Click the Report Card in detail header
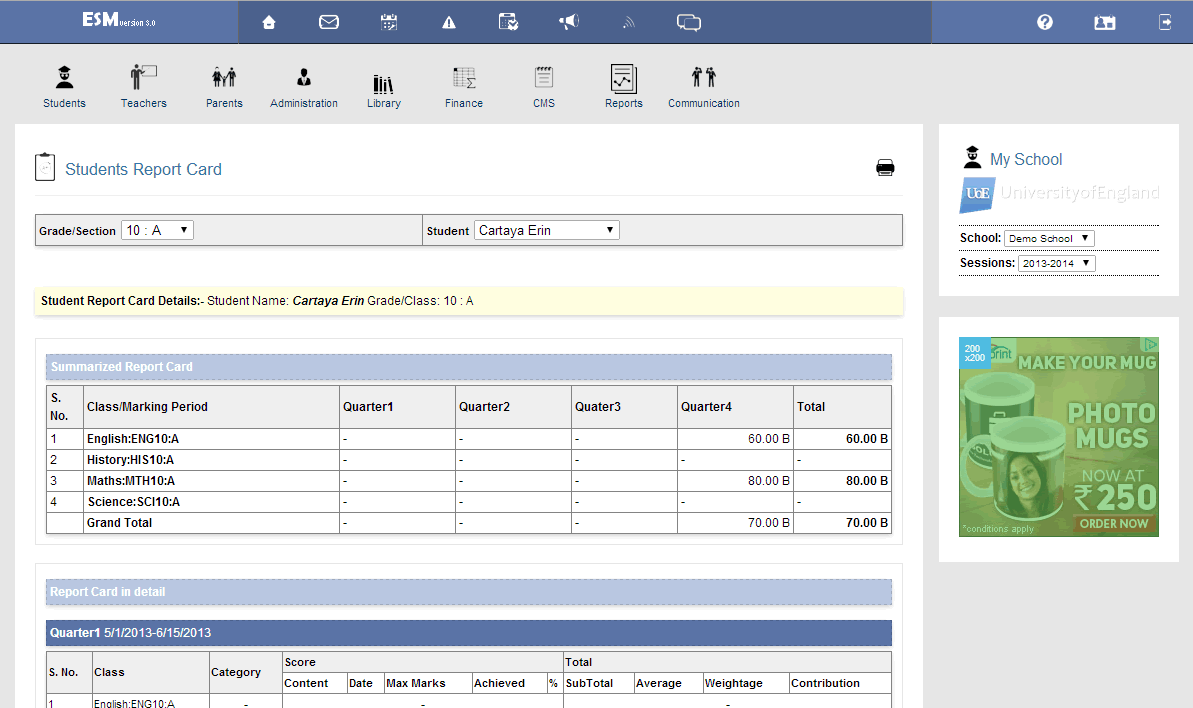Image resolution: width=1193 pixels, height=708 pixels. (469, 592)
